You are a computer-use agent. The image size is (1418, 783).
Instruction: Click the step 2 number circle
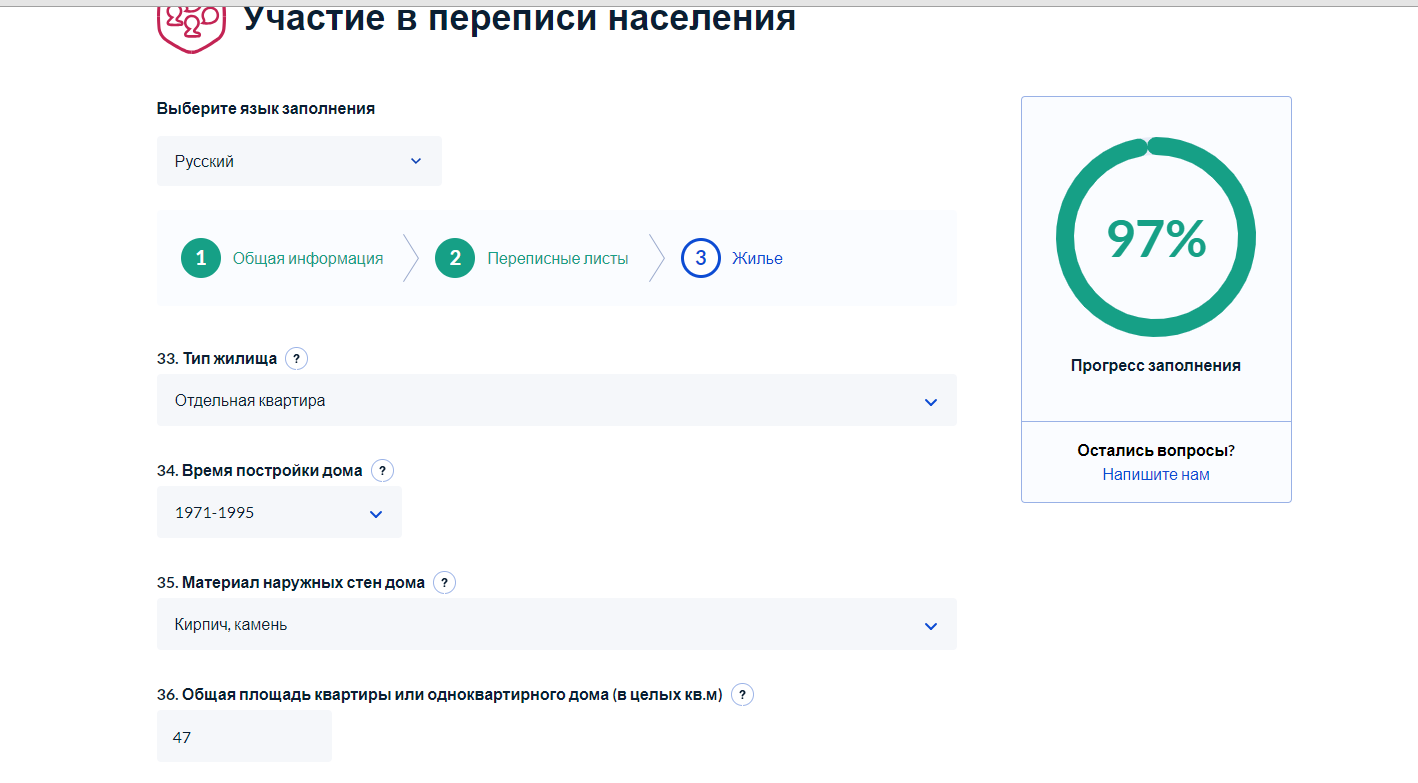pos(455,258)
